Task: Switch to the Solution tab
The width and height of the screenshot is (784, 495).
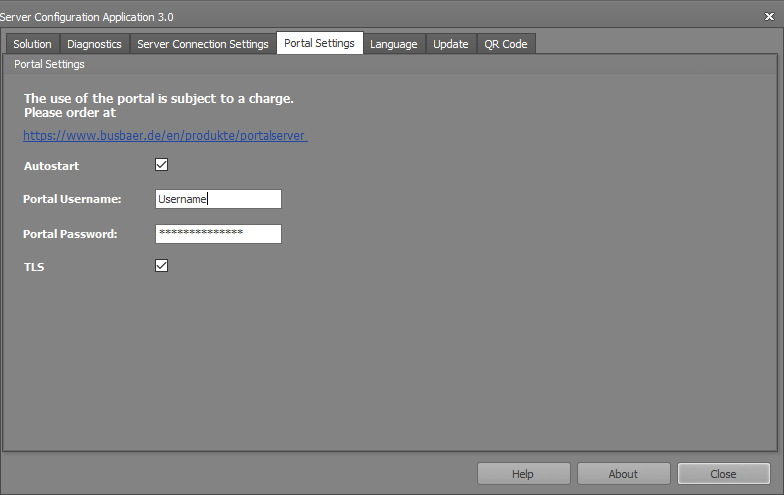Action: (32, 44)
